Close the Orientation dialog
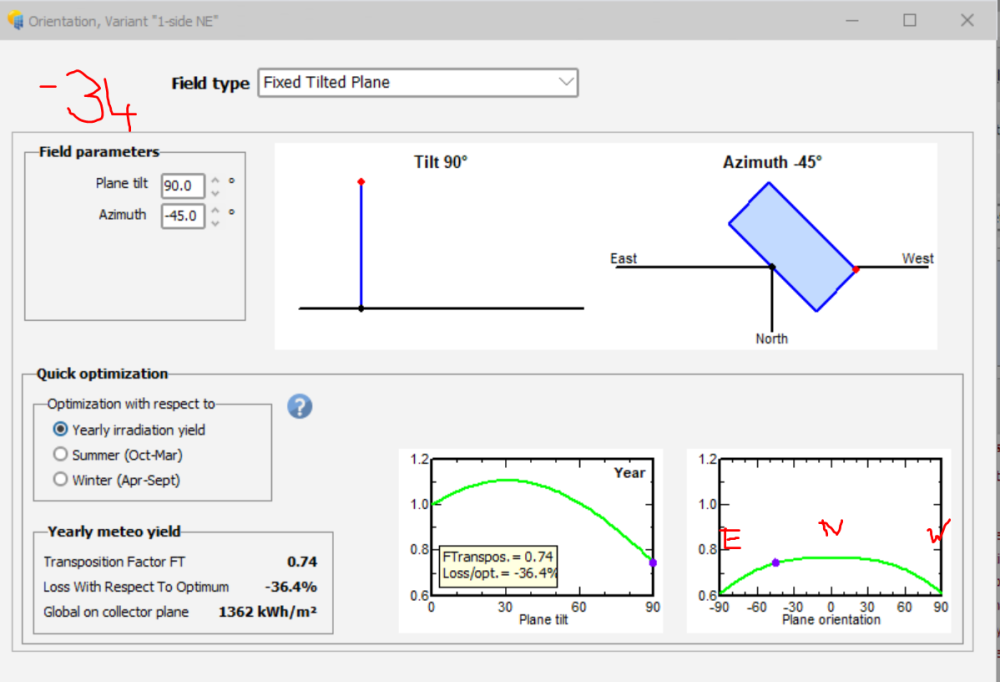The image size is (1000, 682). click(x=967, y=20)
